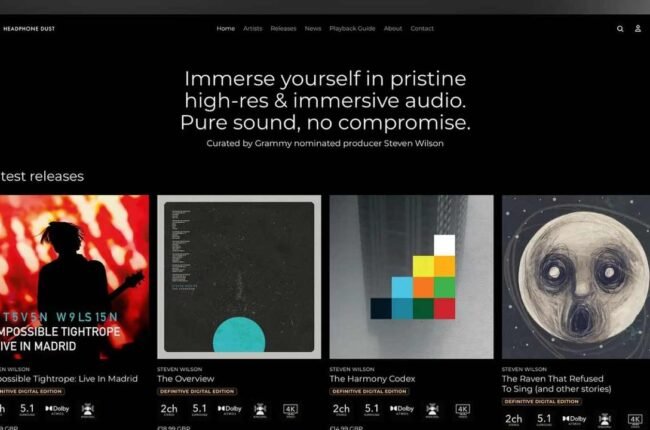Viewport: 650px width, 430px height.
Task: Click the Headphone Dust logo
Action: (x=29, y=29)
